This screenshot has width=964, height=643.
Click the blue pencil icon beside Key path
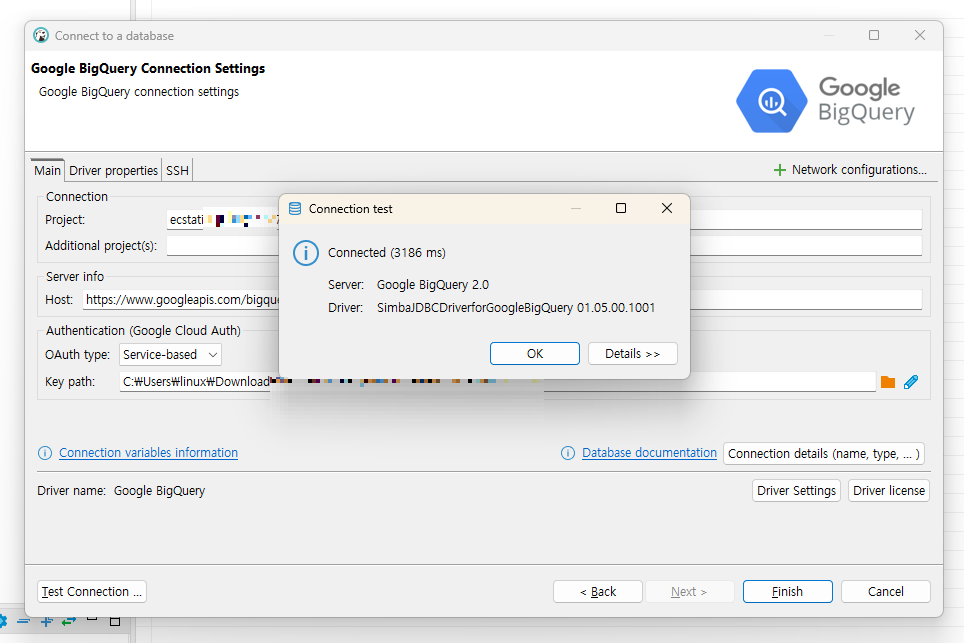911,382
